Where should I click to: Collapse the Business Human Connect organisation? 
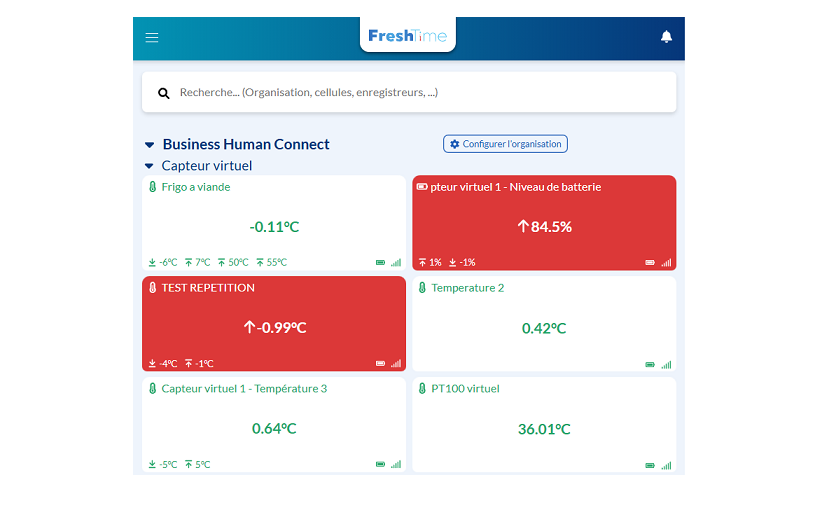150,145
